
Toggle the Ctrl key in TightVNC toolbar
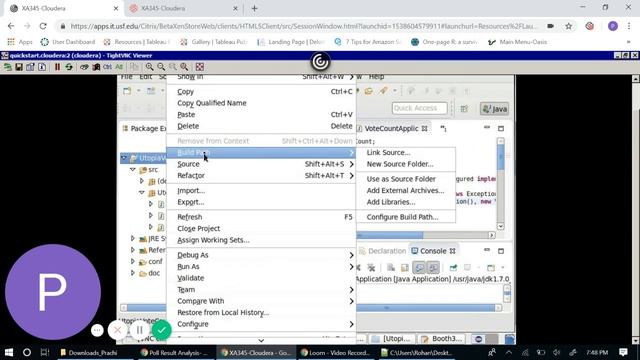(107, 67)
